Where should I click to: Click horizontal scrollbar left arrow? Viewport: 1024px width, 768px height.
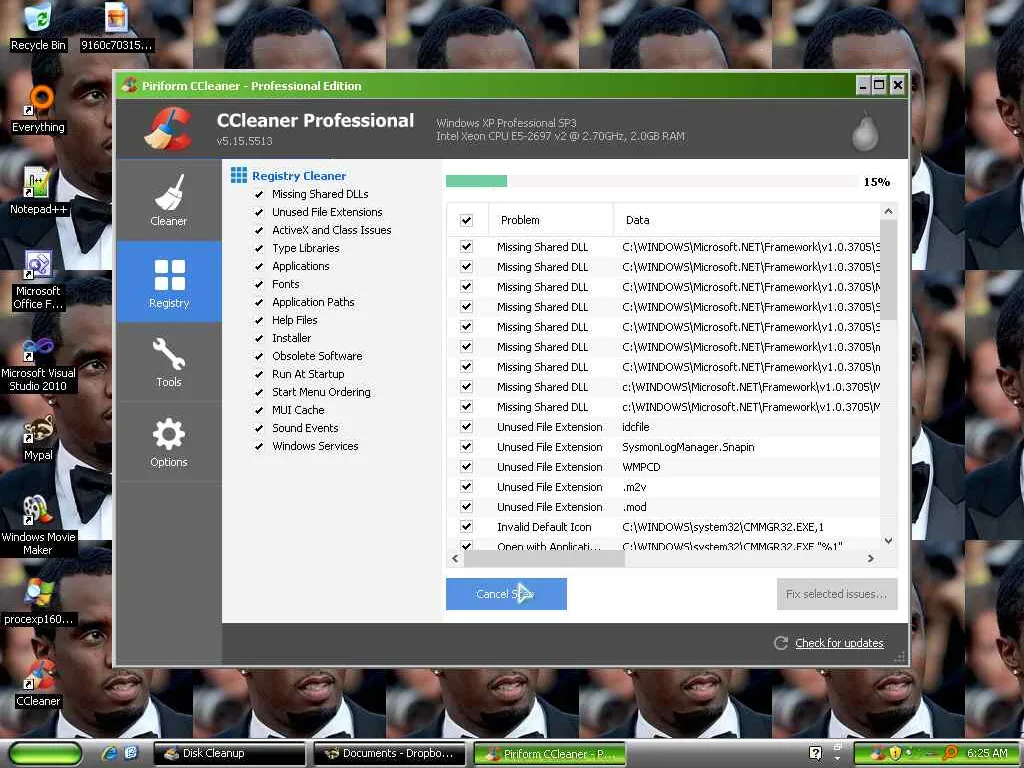455,558
